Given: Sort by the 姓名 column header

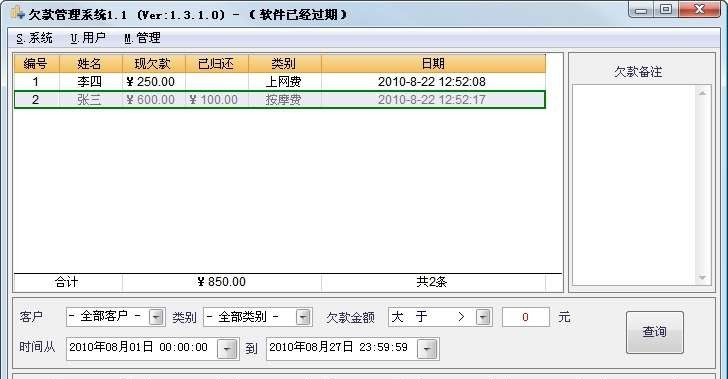Looking at the screenshot, I should coord(91,64).
